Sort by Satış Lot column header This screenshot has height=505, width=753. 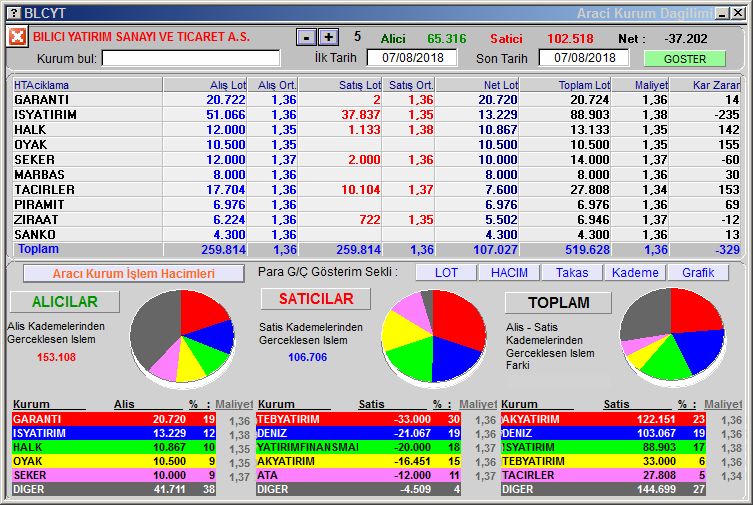tap(340, 85)
